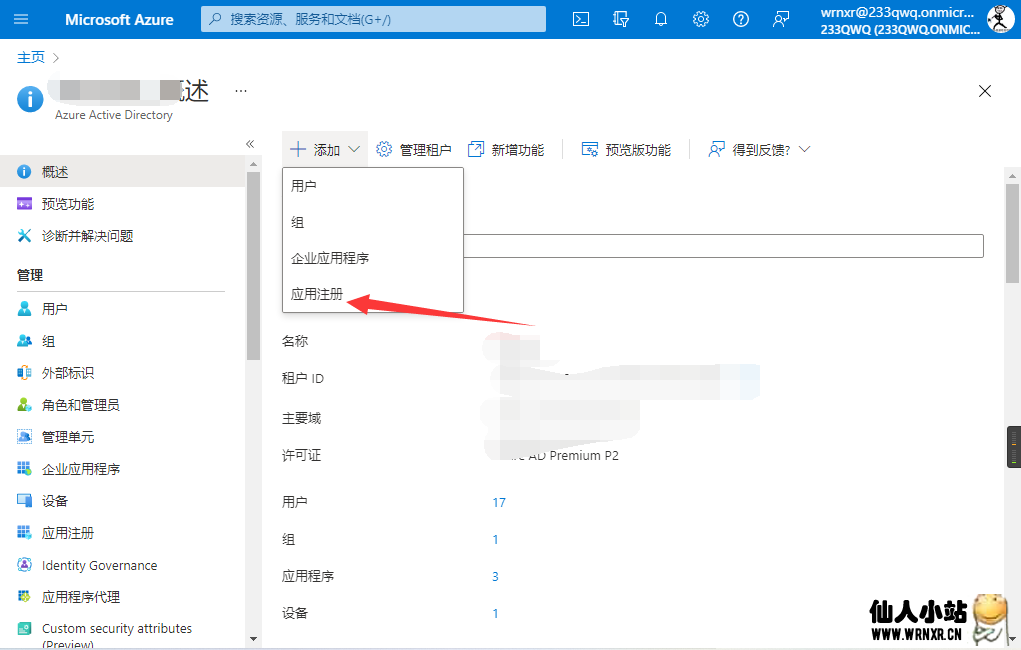Open 管理单元 in the sidebar
This screenshot has height=650, width=1021.
tap(122, 437)
